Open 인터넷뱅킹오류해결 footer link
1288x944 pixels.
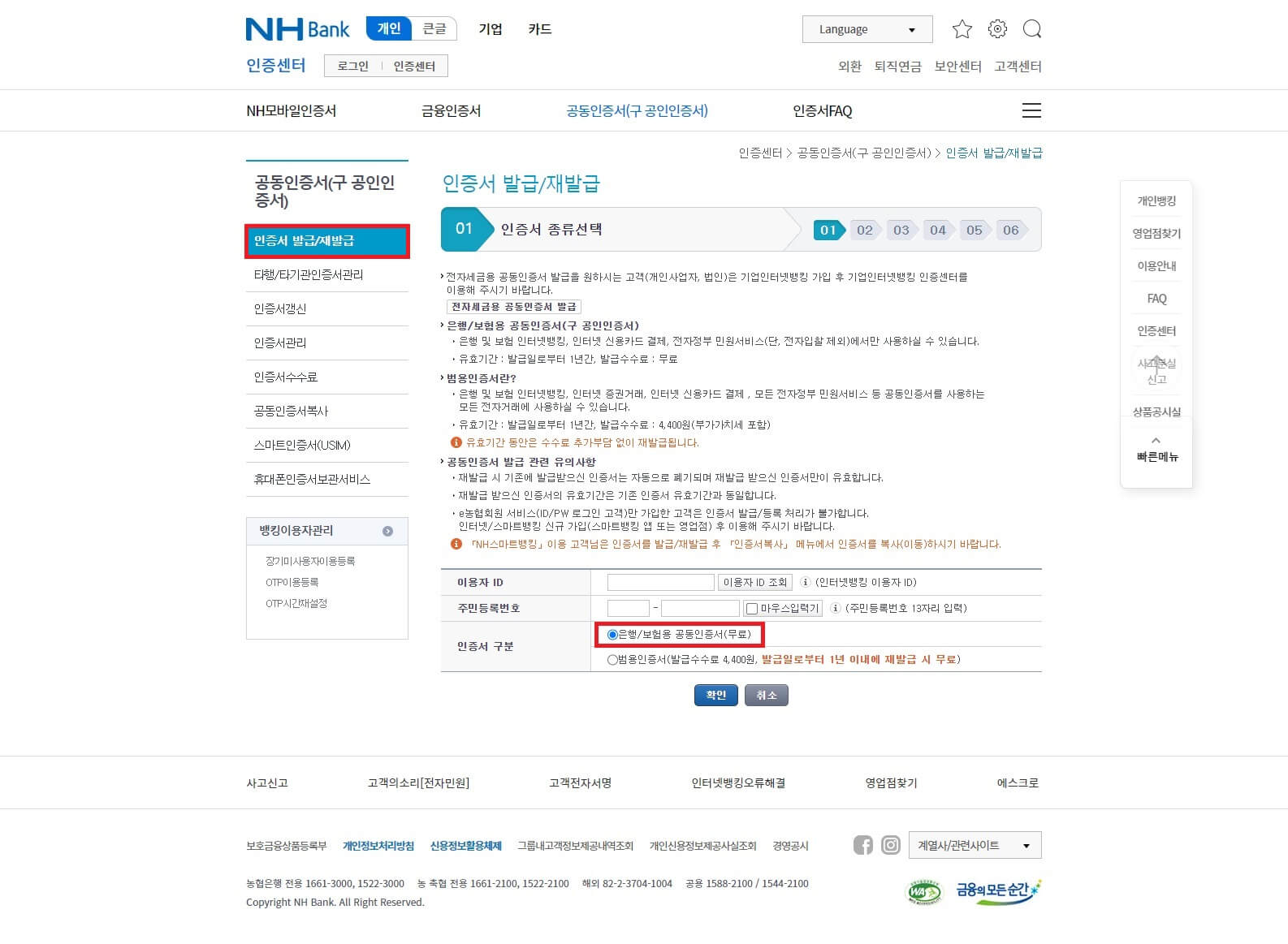click(x=738, y=783)
